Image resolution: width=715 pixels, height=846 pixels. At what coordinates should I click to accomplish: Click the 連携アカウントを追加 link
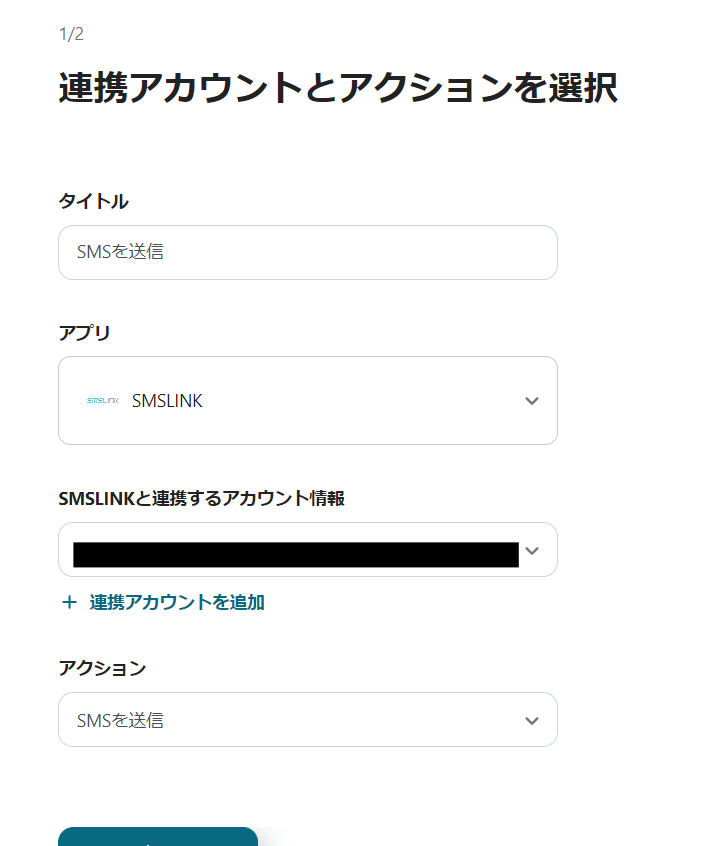(x=177, y=602)
